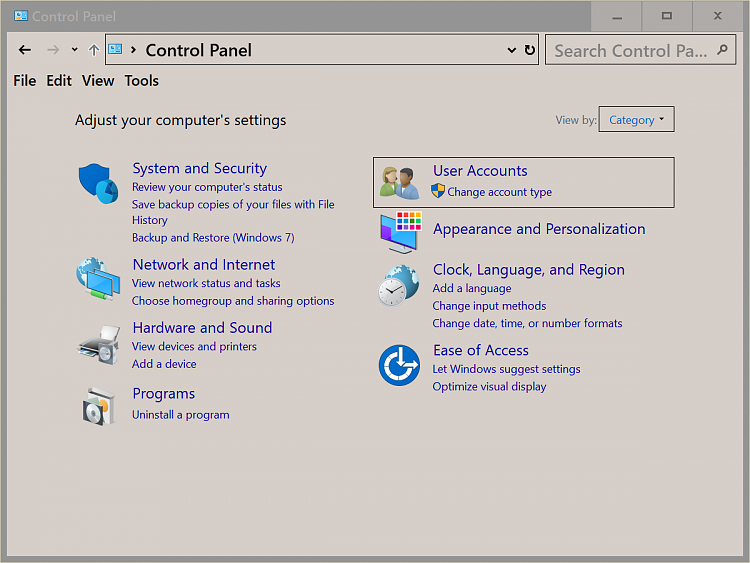Open the File menu
This screenshot has height=563, width=750.
[24, 81]
